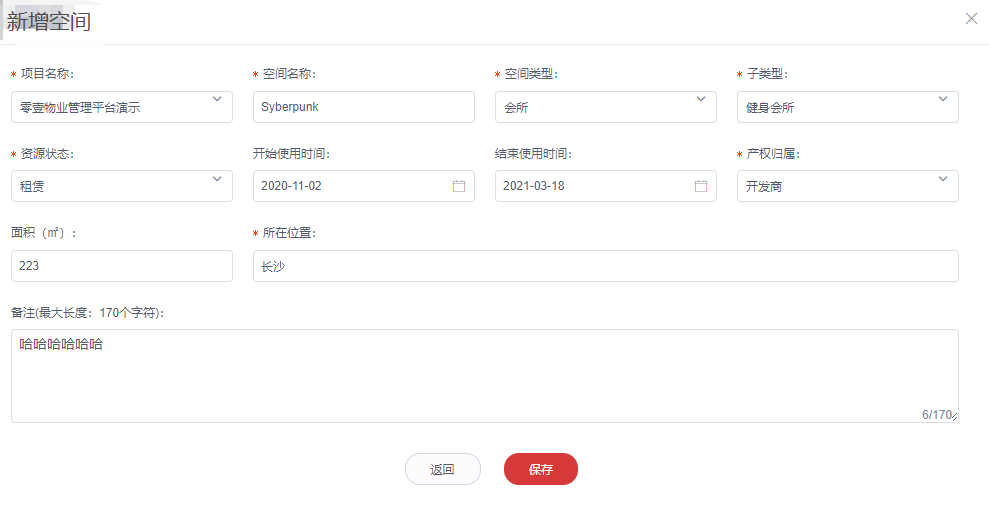Open calendar icon for 开始使用时间
The width and height of the screenshot is (989, 509).
pos(459,186)
